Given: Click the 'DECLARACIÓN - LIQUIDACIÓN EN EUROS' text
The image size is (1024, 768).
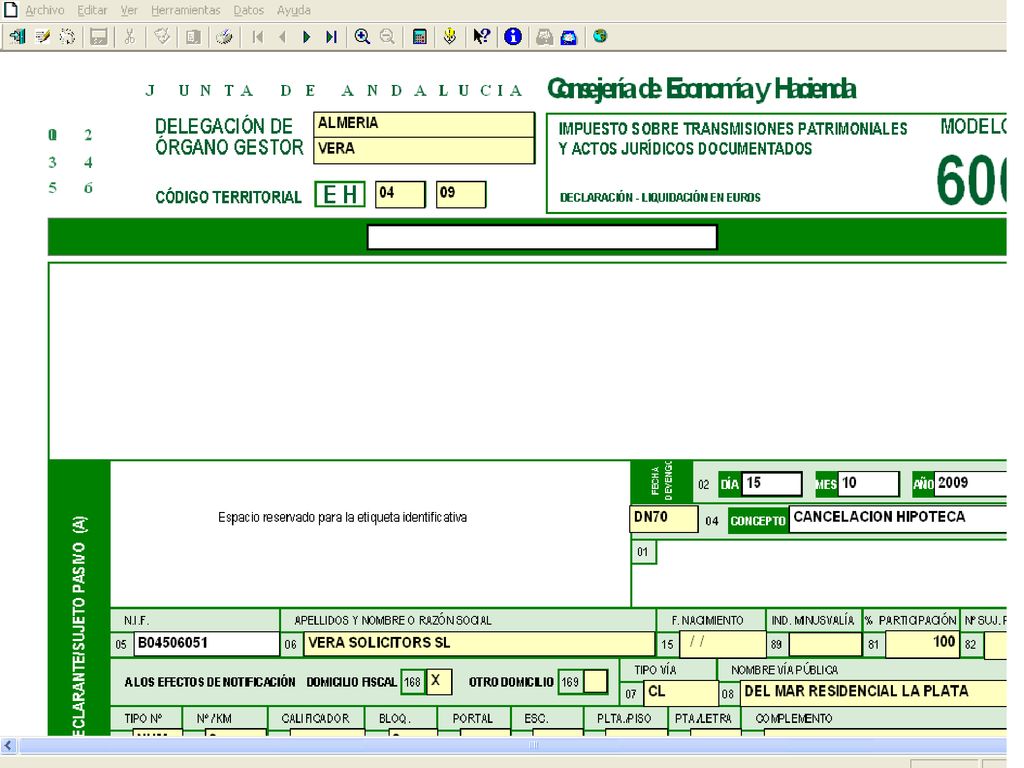Looking at the screenshot, I should click(x=660, y=197).
